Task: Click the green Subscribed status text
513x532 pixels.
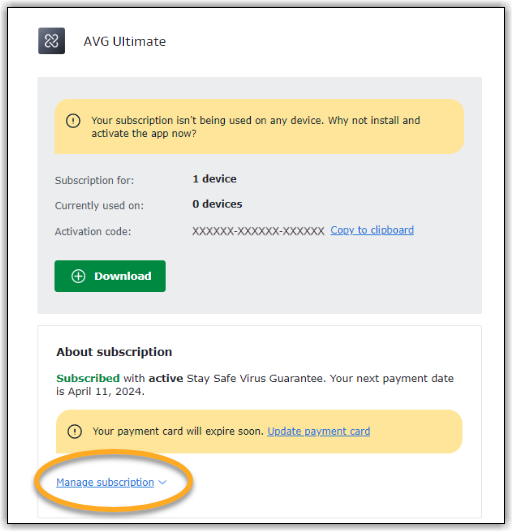Action: click(x=88, y=378)
